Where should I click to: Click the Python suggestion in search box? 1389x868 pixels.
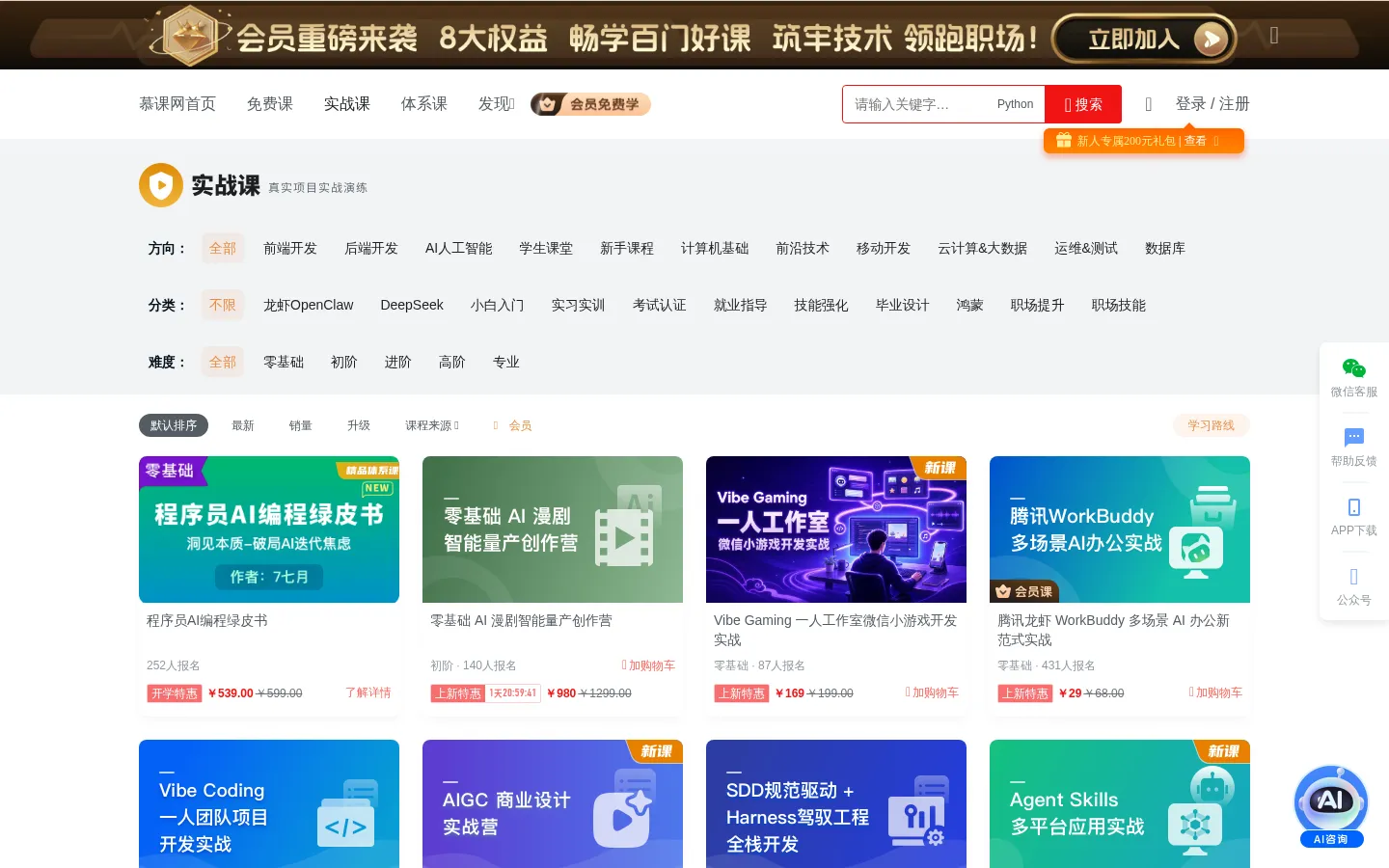coord(1015,104)
